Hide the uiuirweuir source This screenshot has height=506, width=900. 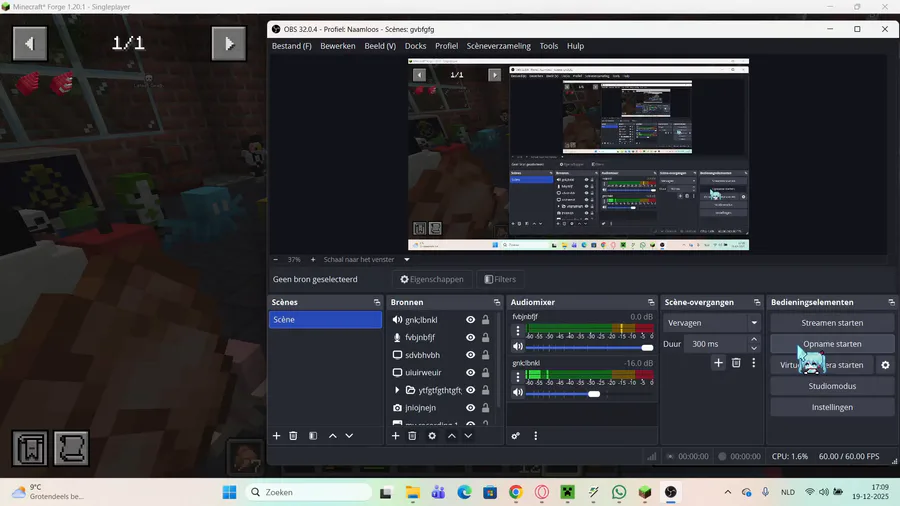471,372
